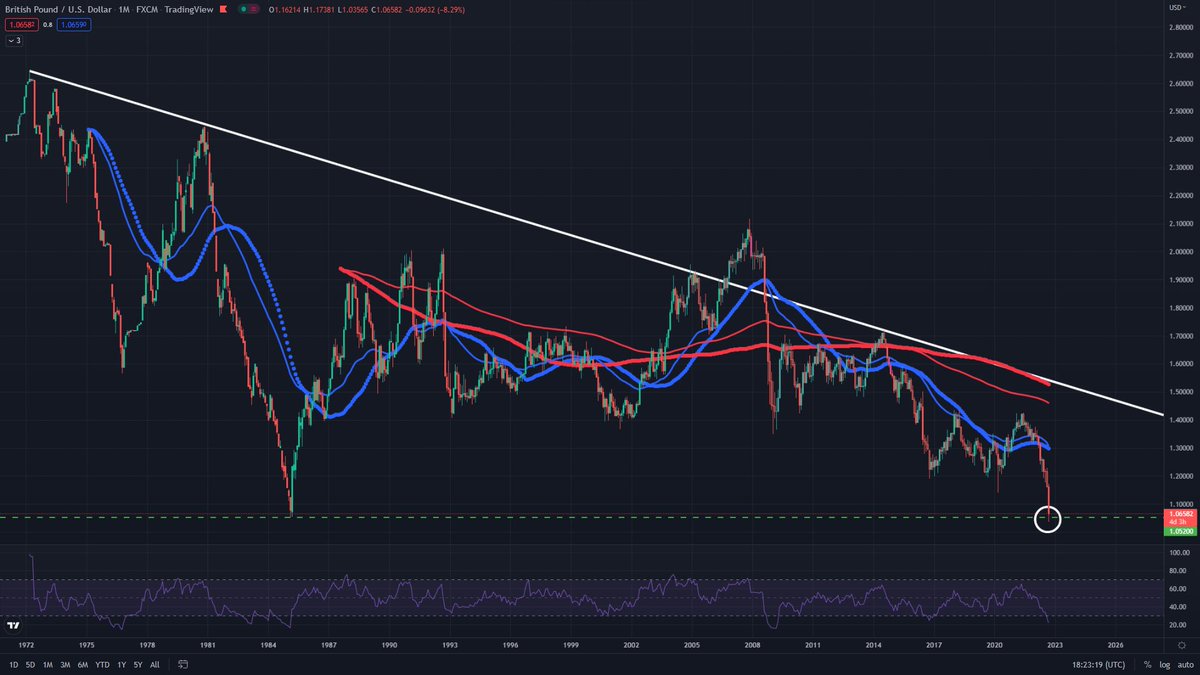
Task: Click the circled candle low near 1.05
Action: (x=1048, y=518)
